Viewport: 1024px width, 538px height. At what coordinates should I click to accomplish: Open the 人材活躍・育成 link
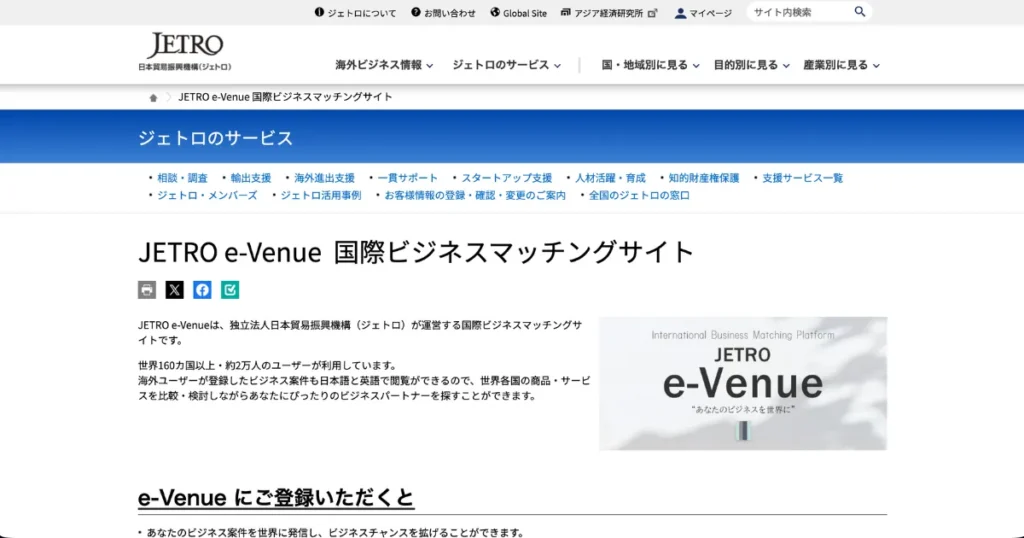(610, 178)
